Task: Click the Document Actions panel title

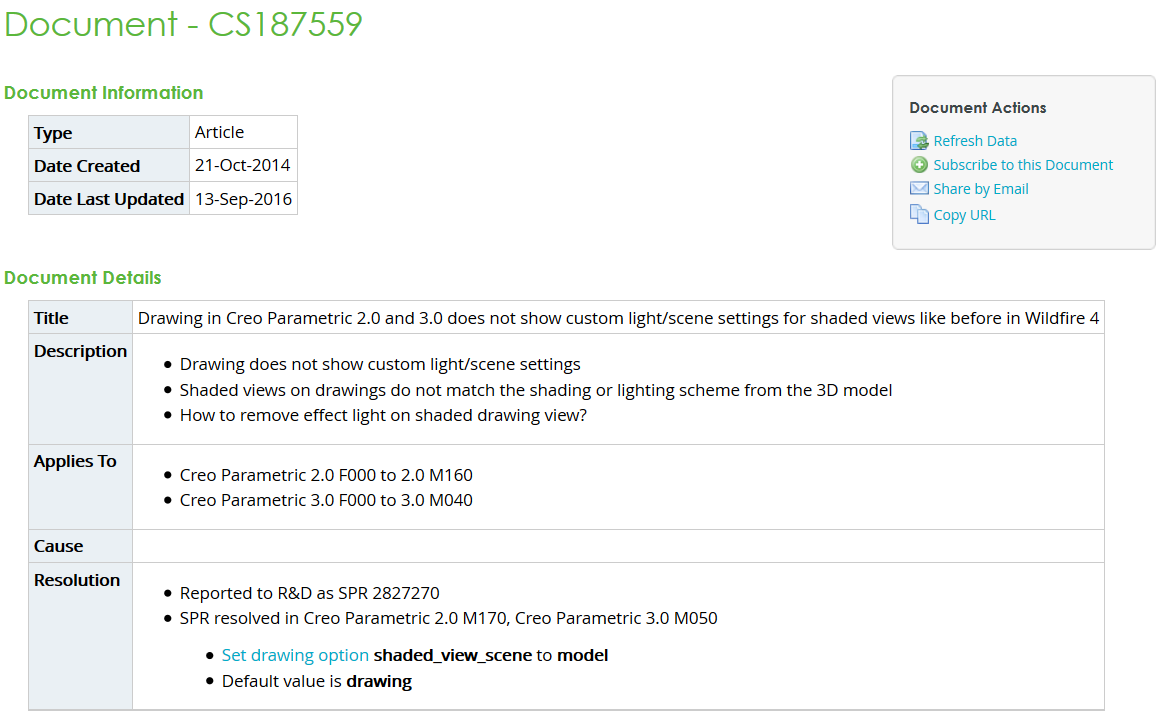Action: click(978, 108)
